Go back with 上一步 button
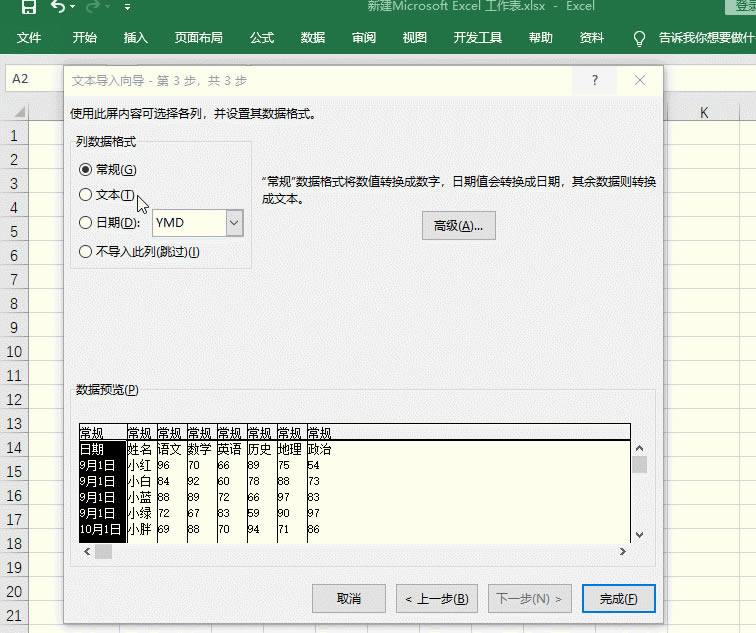The height and width of the screenshot is (633, 756). click(x=436, y=598)
